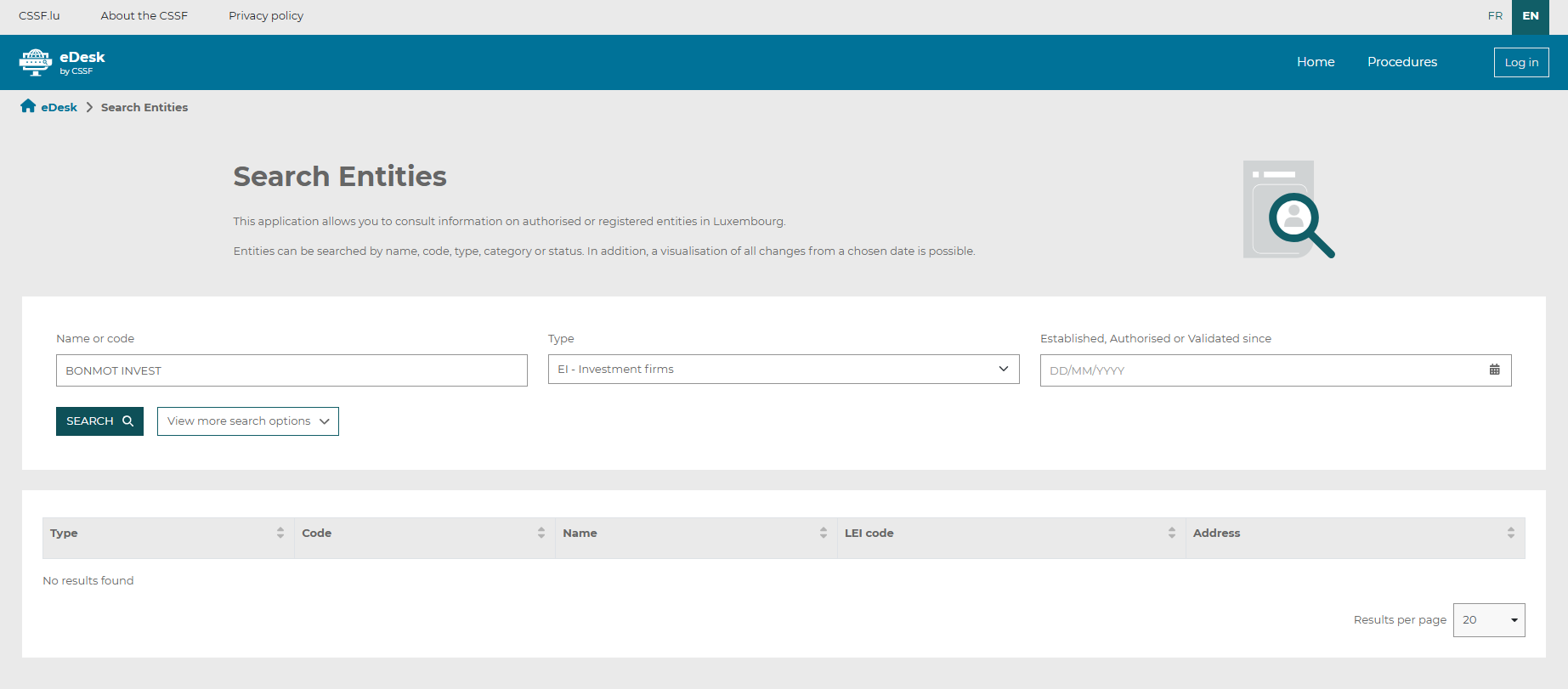Open the Procedures menu item
The height and width of the screenshot is (689, 1568).
coord(1401,62)
